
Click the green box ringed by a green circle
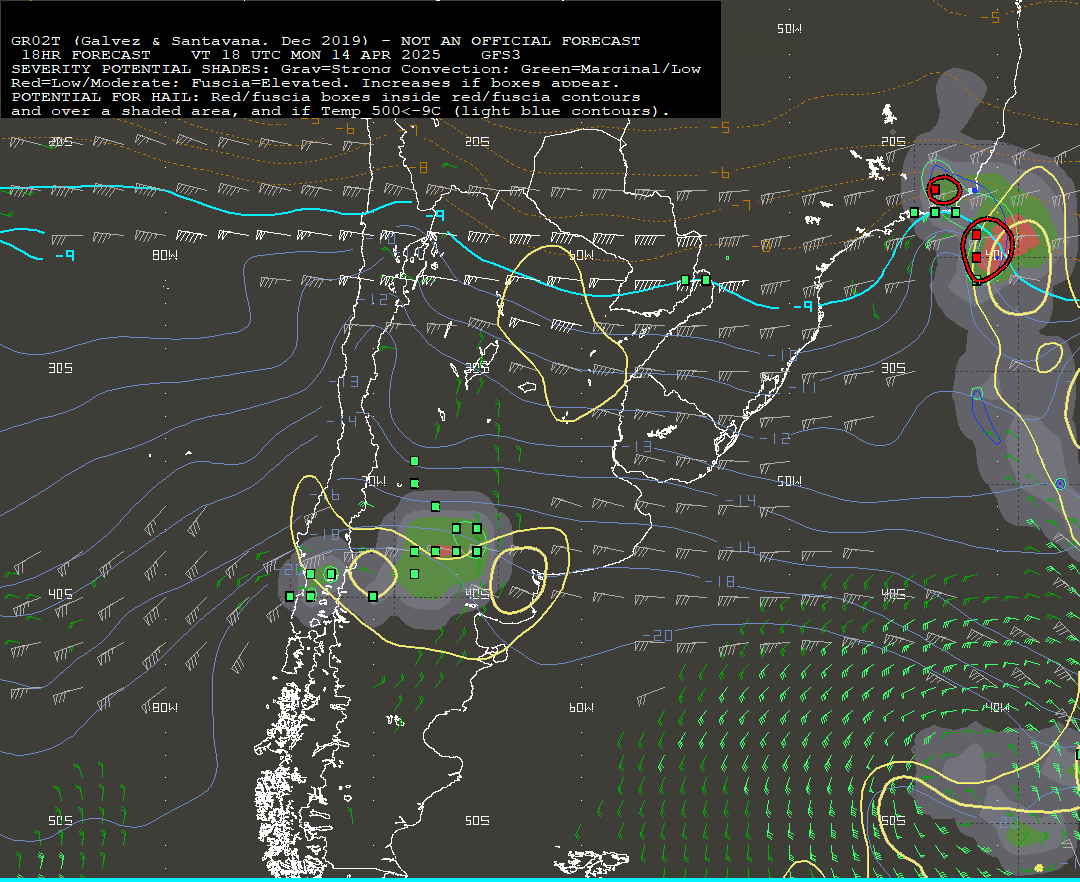pos(331,574)
